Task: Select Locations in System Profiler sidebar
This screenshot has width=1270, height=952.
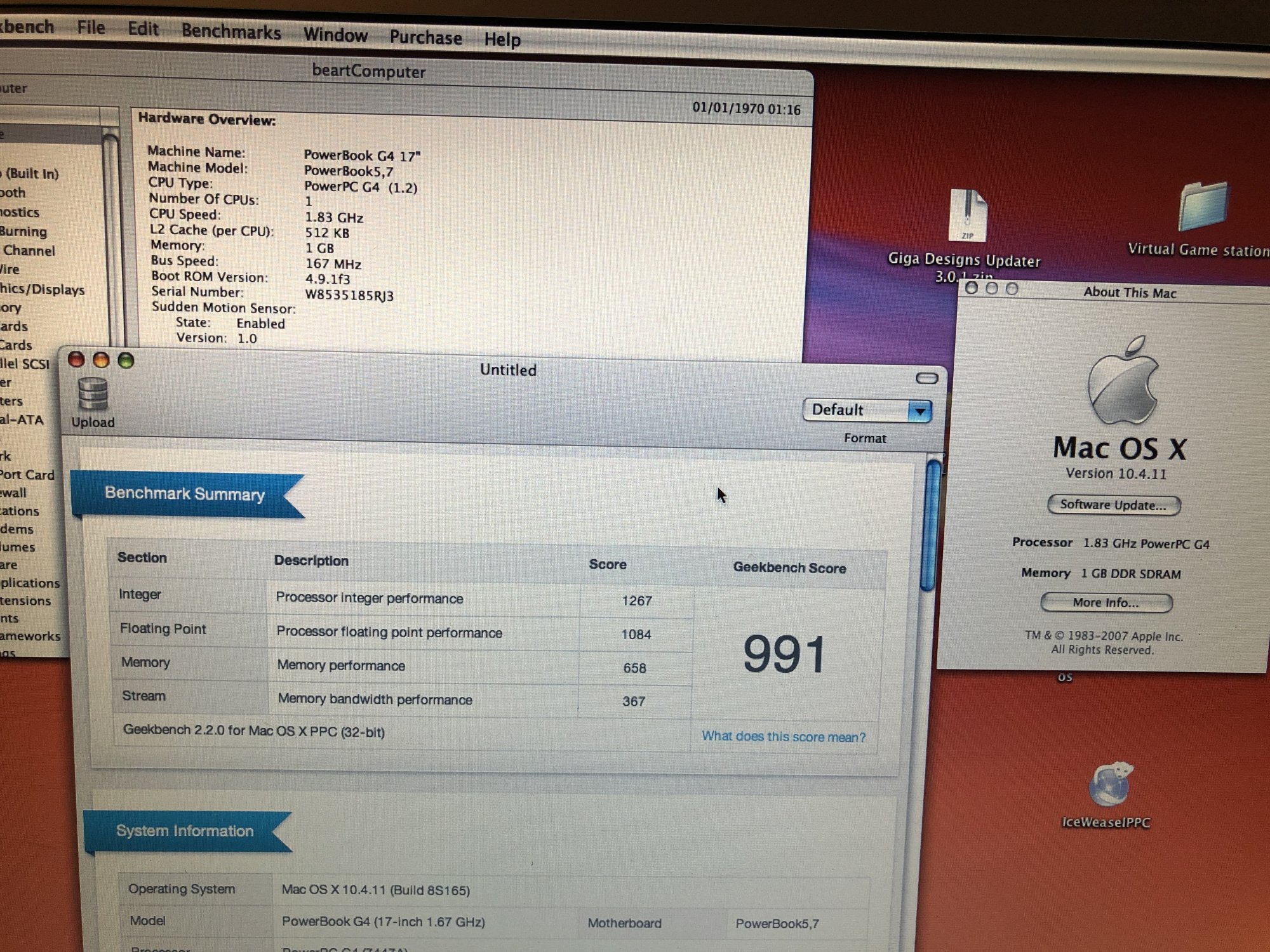Action: [x=20, y=511]
